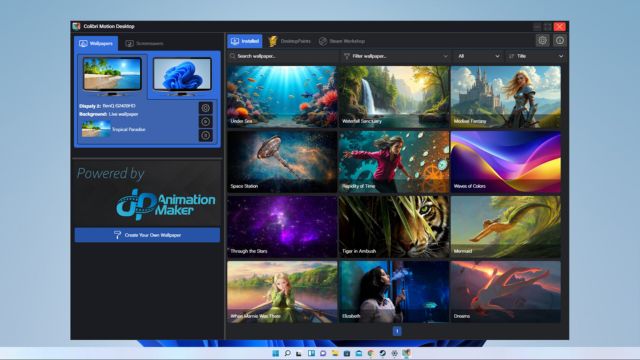Choose the Medieval Fantasy wallpaper
640x360 pixels.
(x=506, y=96)
